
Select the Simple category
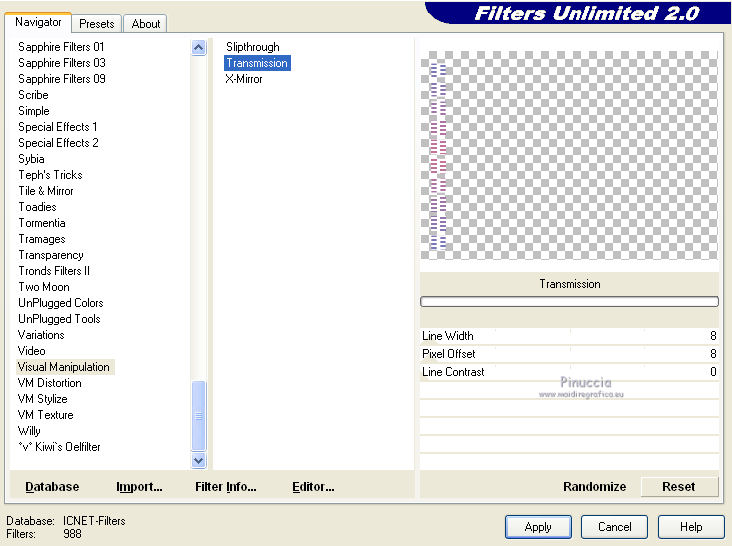[34, 111]
